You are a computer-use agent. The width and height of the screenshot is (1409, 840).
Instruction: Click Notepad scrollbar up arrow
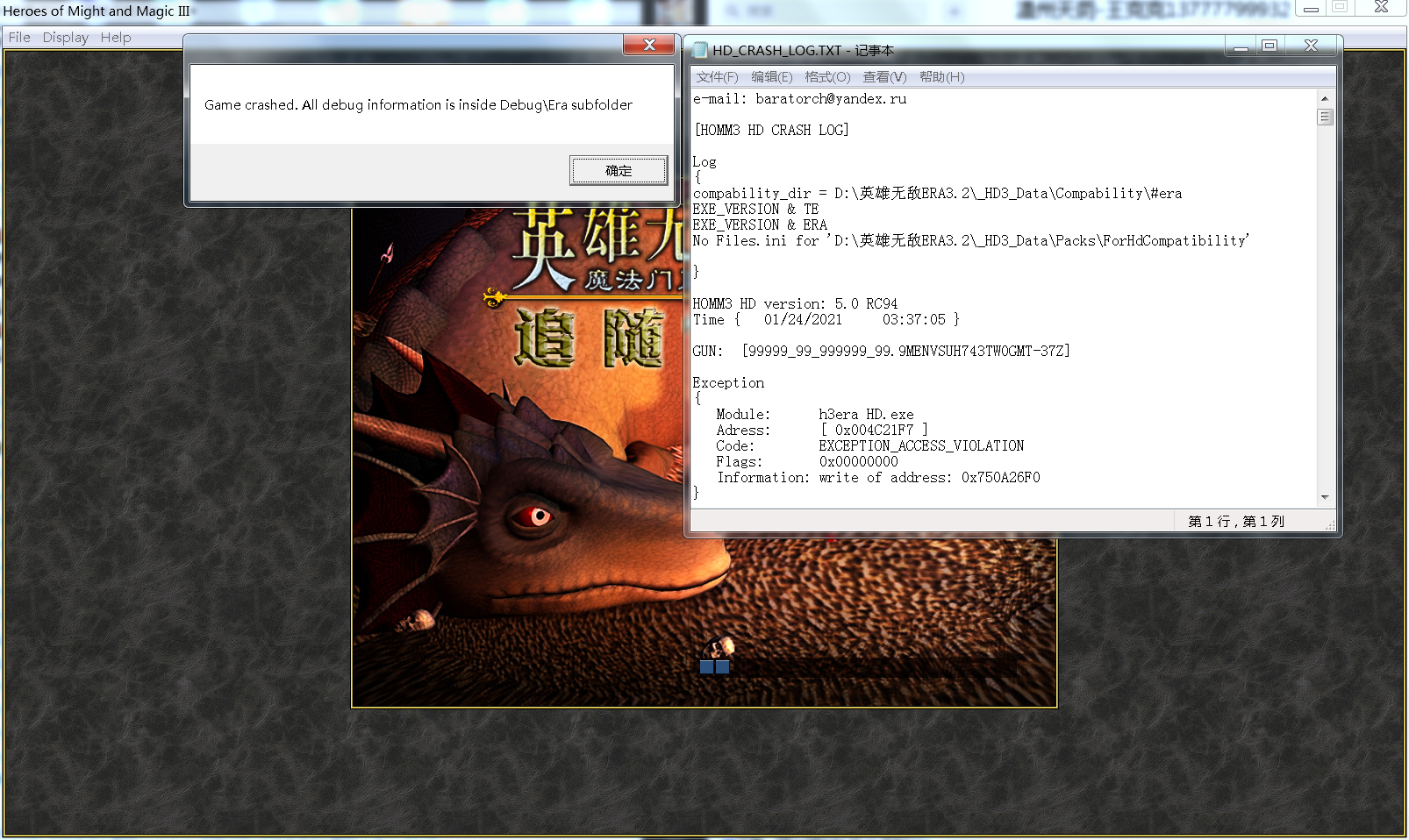(x=1325, y=98)
